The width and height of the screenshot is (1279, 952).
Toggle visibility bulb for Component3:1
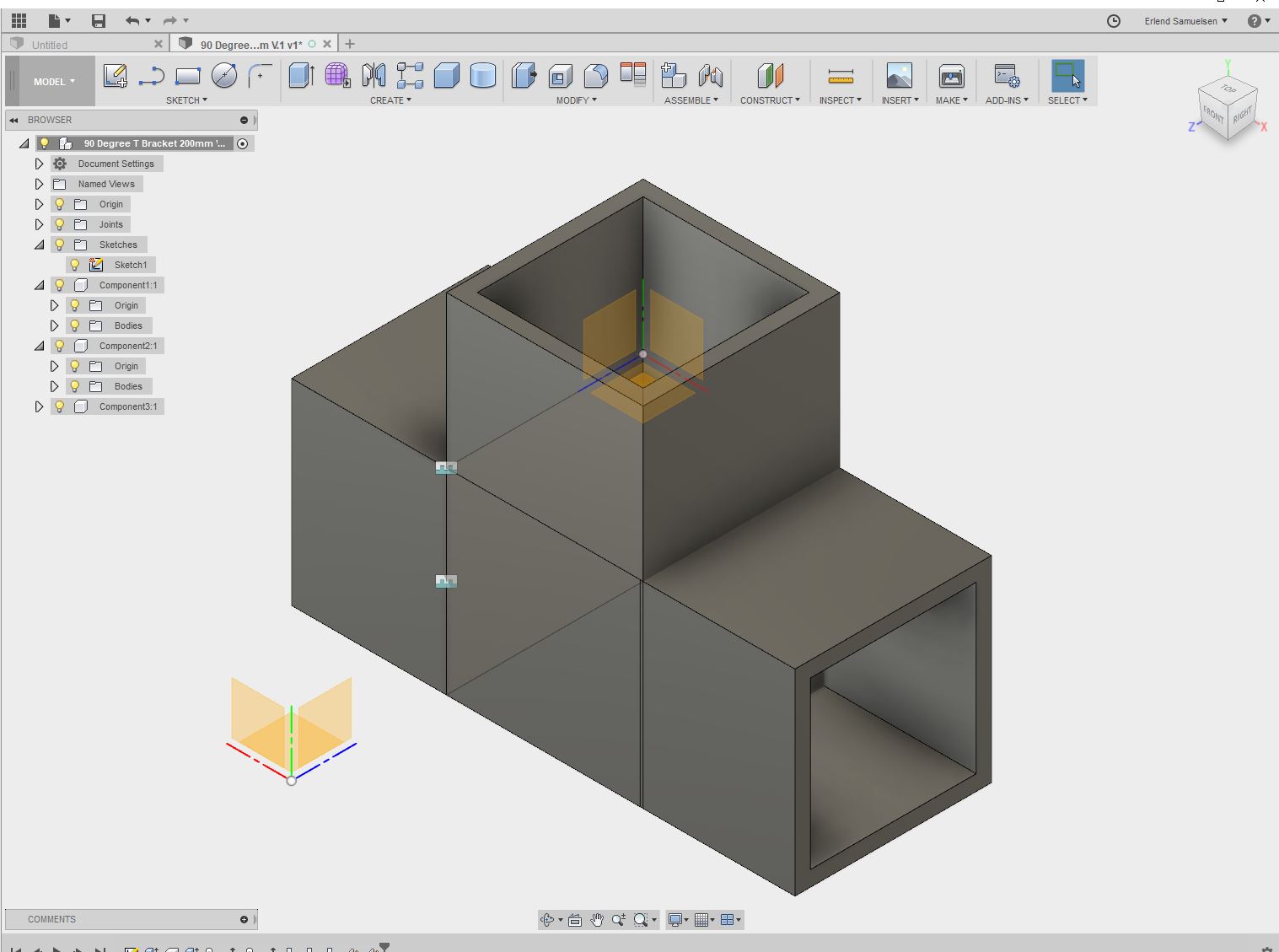[x=60, y=406]
